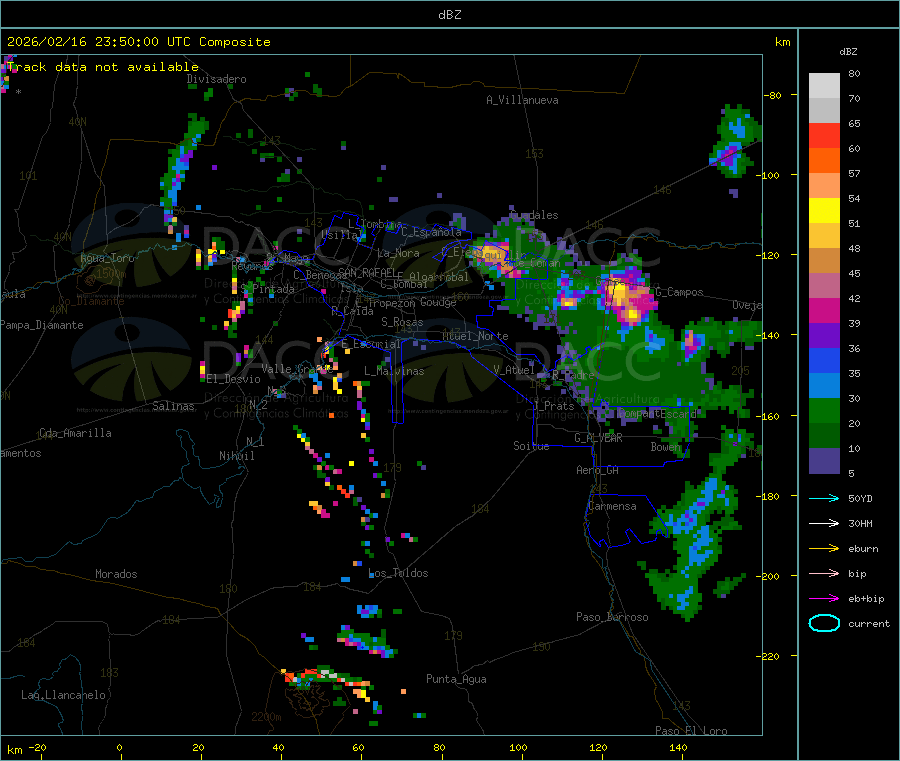This screenshot has height=761, width=900.
Task: Click the y-axis tick label '-80'
Action: [773, 95]
